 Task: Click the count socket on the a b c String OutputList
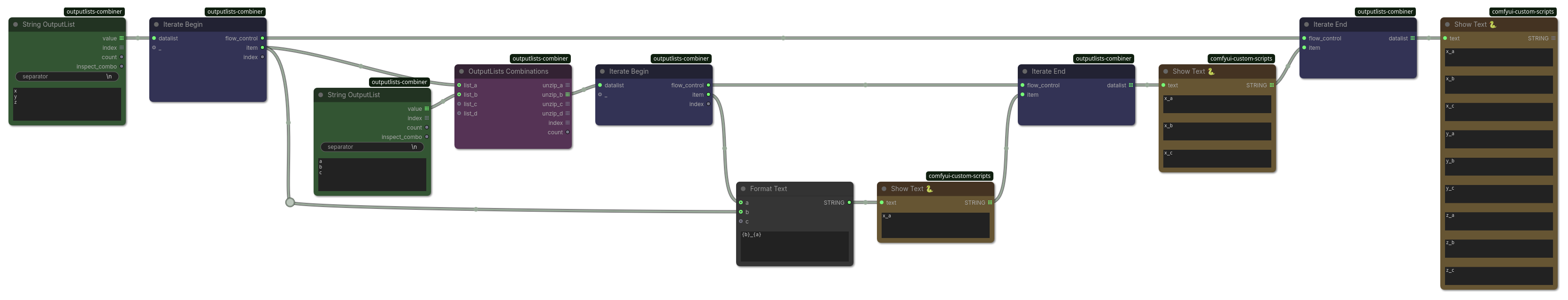(426, 128)
